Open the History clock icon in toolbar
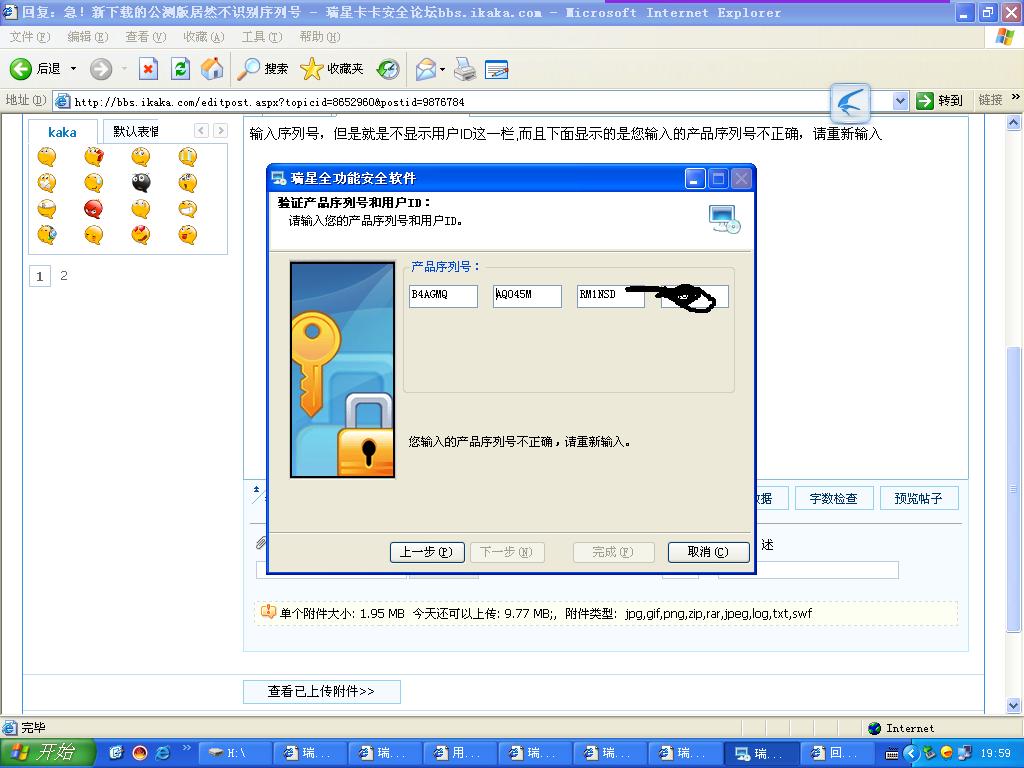This screenshot has width=1024, height=768. coord(388,69)
